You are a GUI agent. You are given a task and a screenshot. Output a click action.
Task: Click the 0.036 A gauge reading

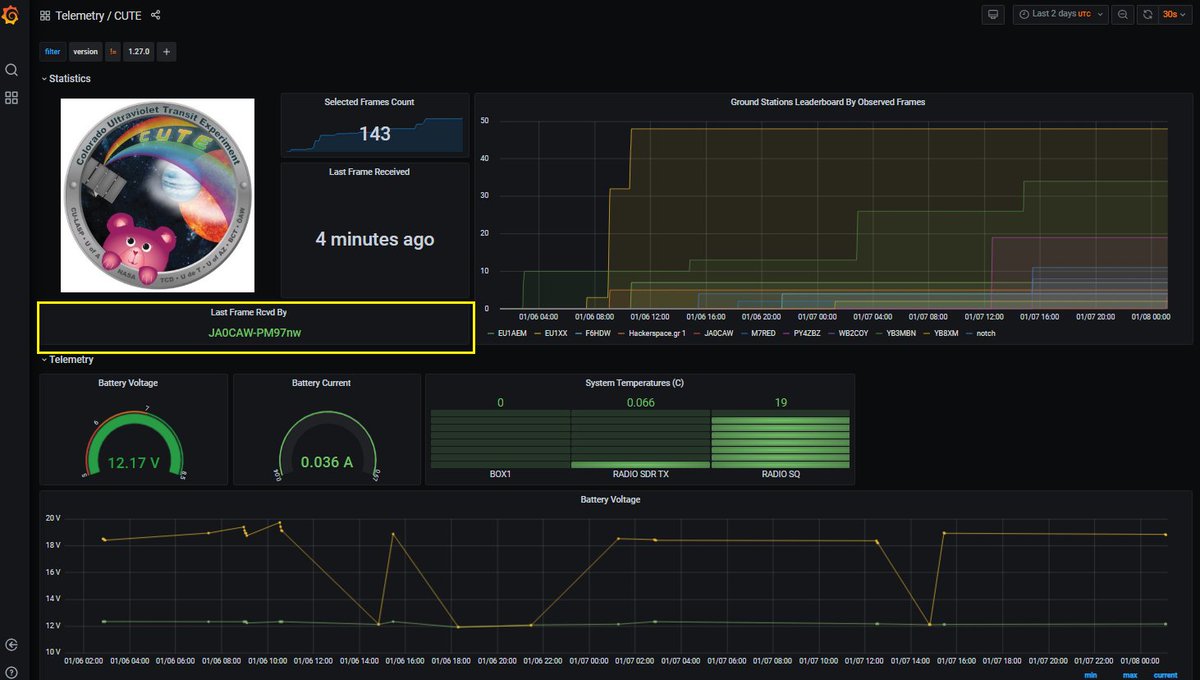[x=328, y=463]
